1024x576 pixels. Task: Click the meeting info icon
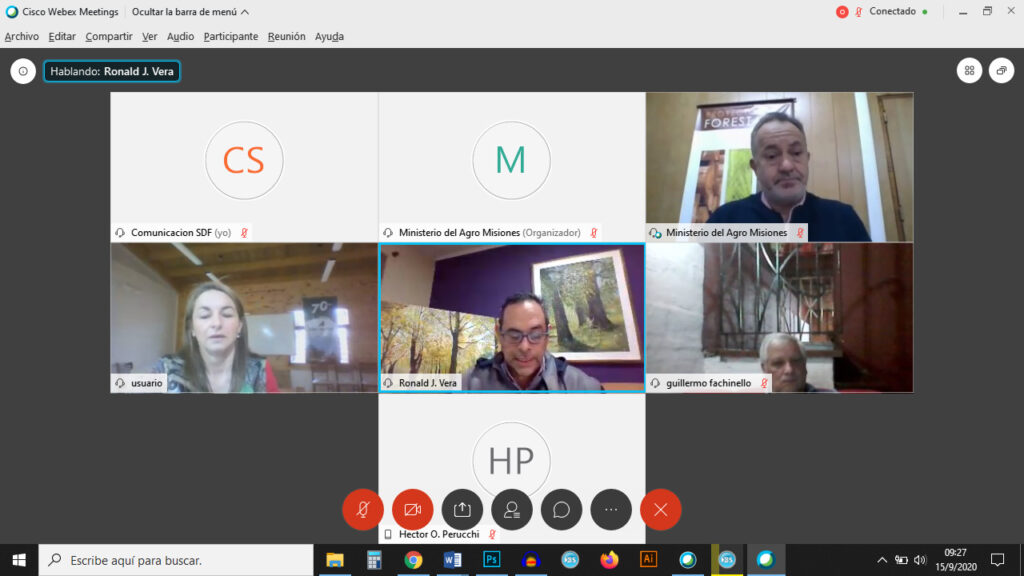pyautogui.click(x=23, y=71)
